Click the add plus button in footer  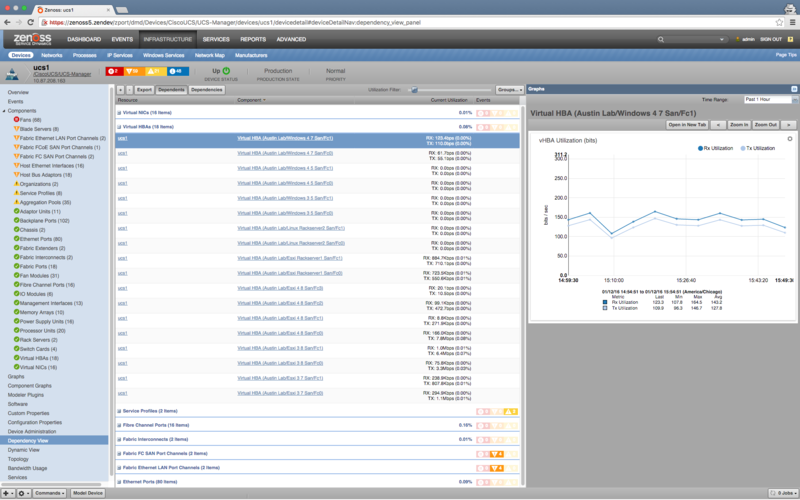pyautogui.click(x=8, y=493)
